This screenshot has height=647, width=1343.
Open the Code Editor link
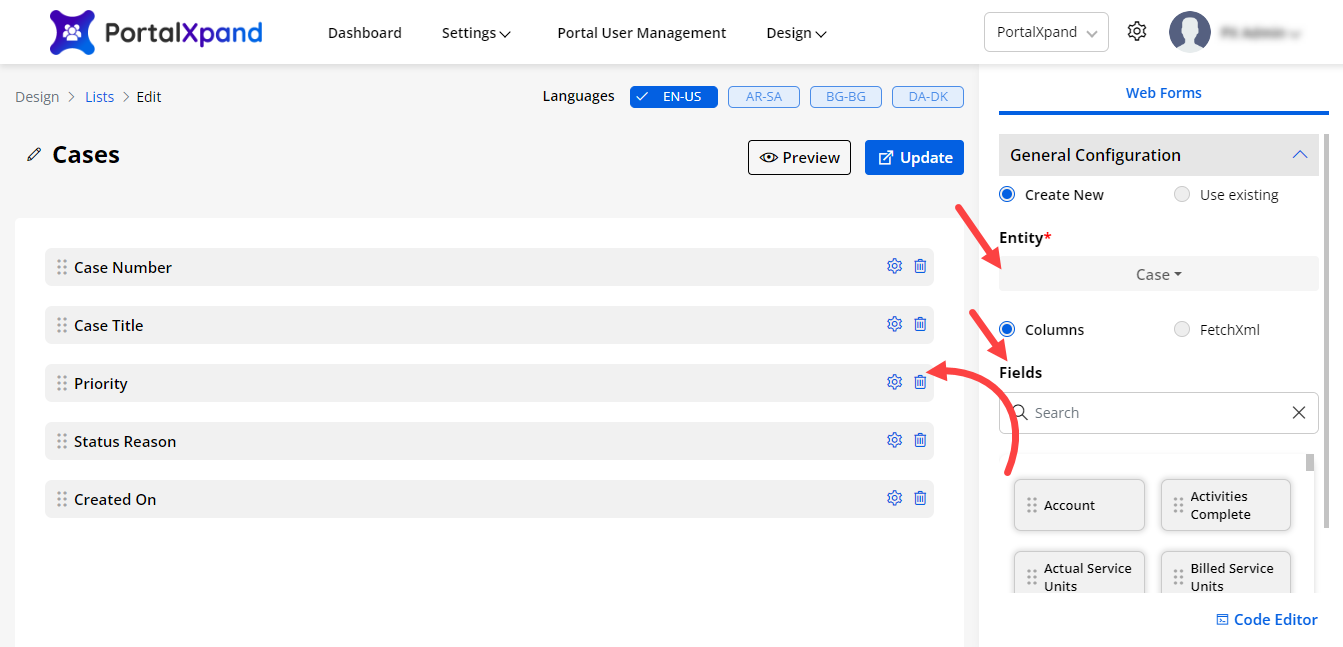point(1266,620)
